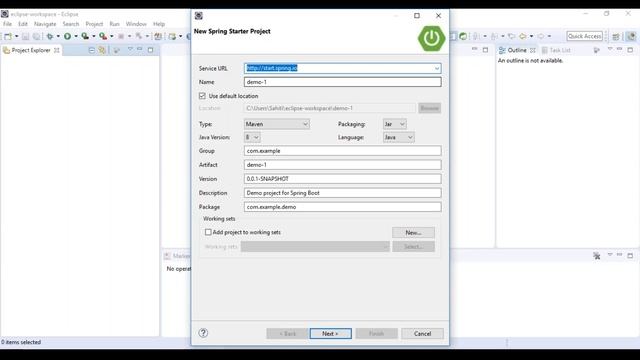This screenshot has height=360, width=640.
Task: Click the Save toolbar icon in Eclipse
Action: pyautogui.click(x=25, y=36)
